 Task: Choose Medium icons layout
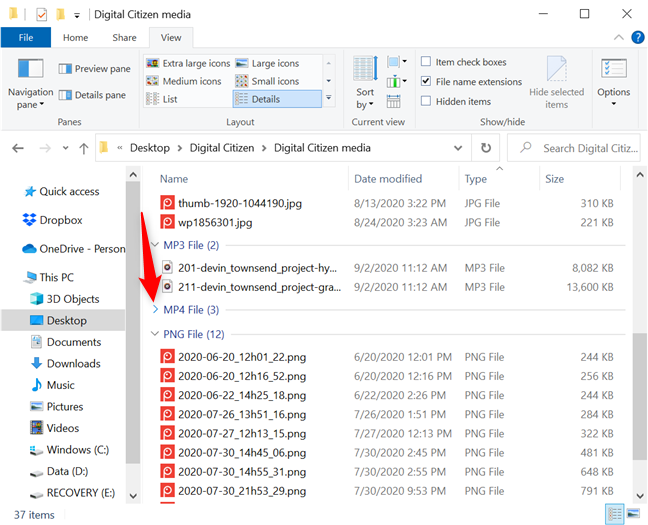pyautogui.click(x=184, y=81)
